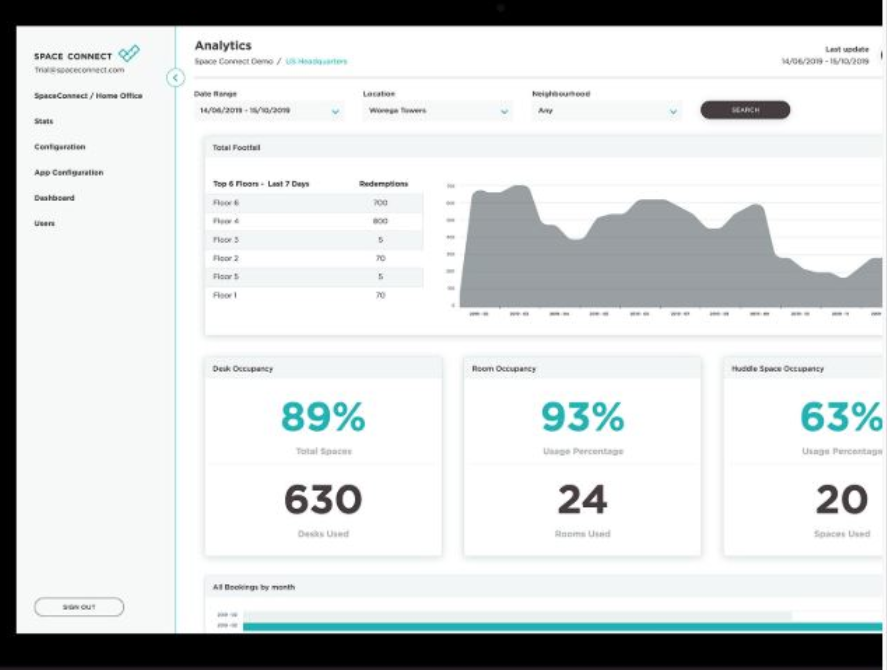Click the Top 6 Floors column header
This screenshot has height=670, width=887.
click(261, 184)
